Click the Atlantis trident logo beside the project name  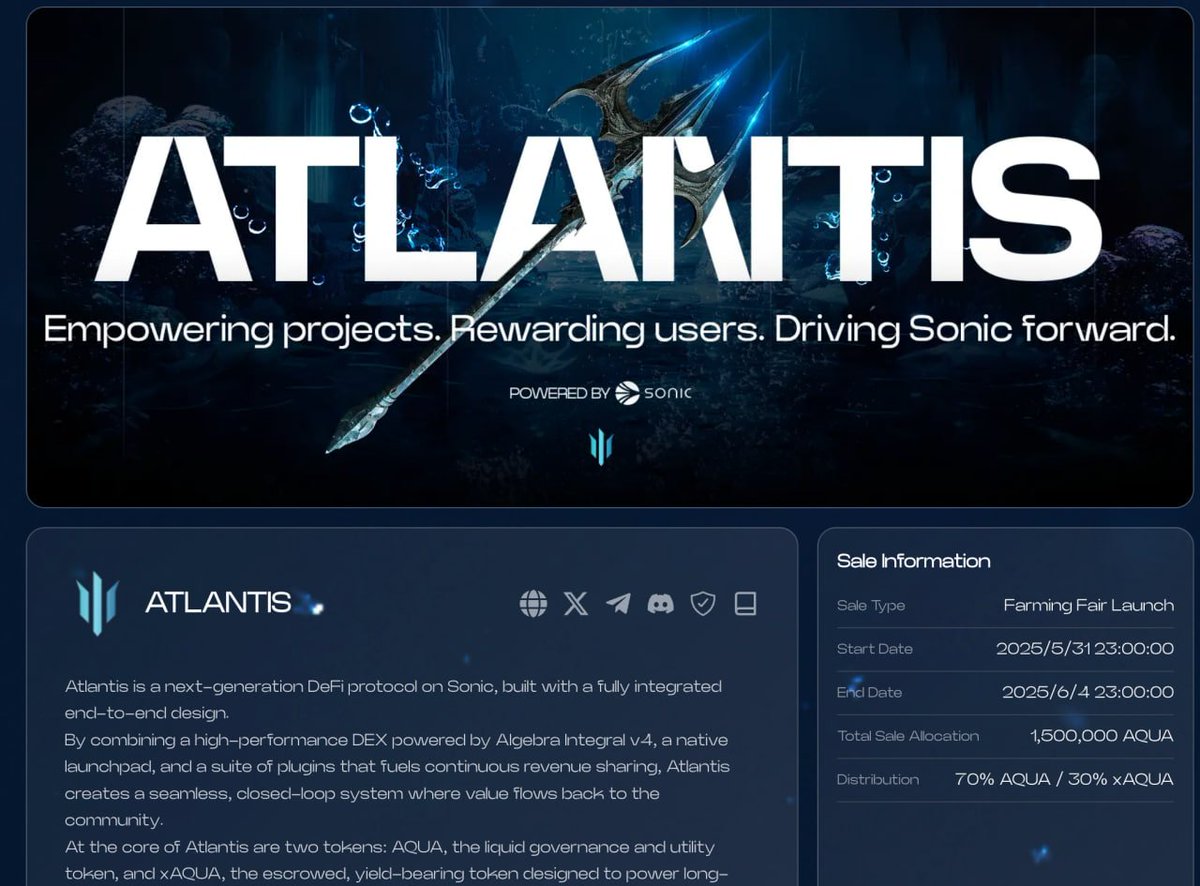(98, 603)
